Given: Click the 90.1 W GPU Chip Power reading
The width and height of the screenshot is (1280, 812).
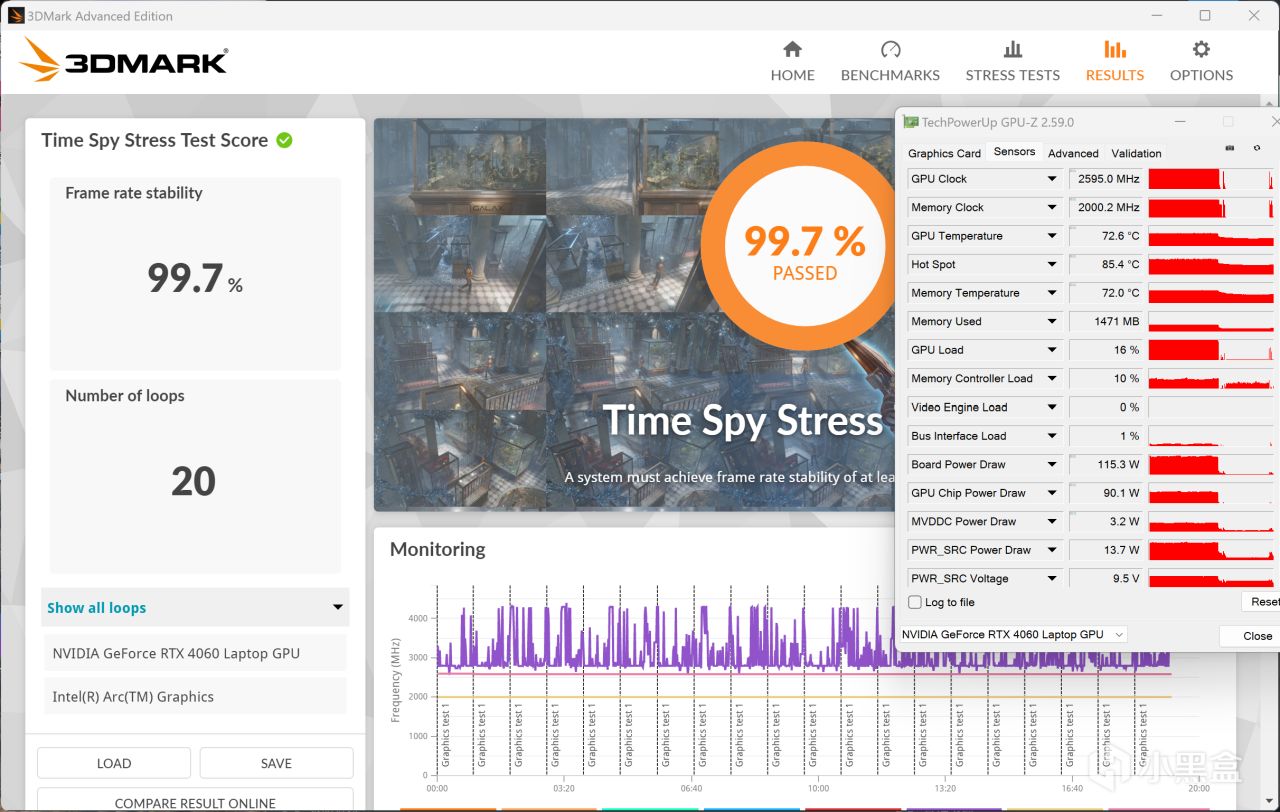Looking at the screenshot, I should click(x=1106, y=493).
